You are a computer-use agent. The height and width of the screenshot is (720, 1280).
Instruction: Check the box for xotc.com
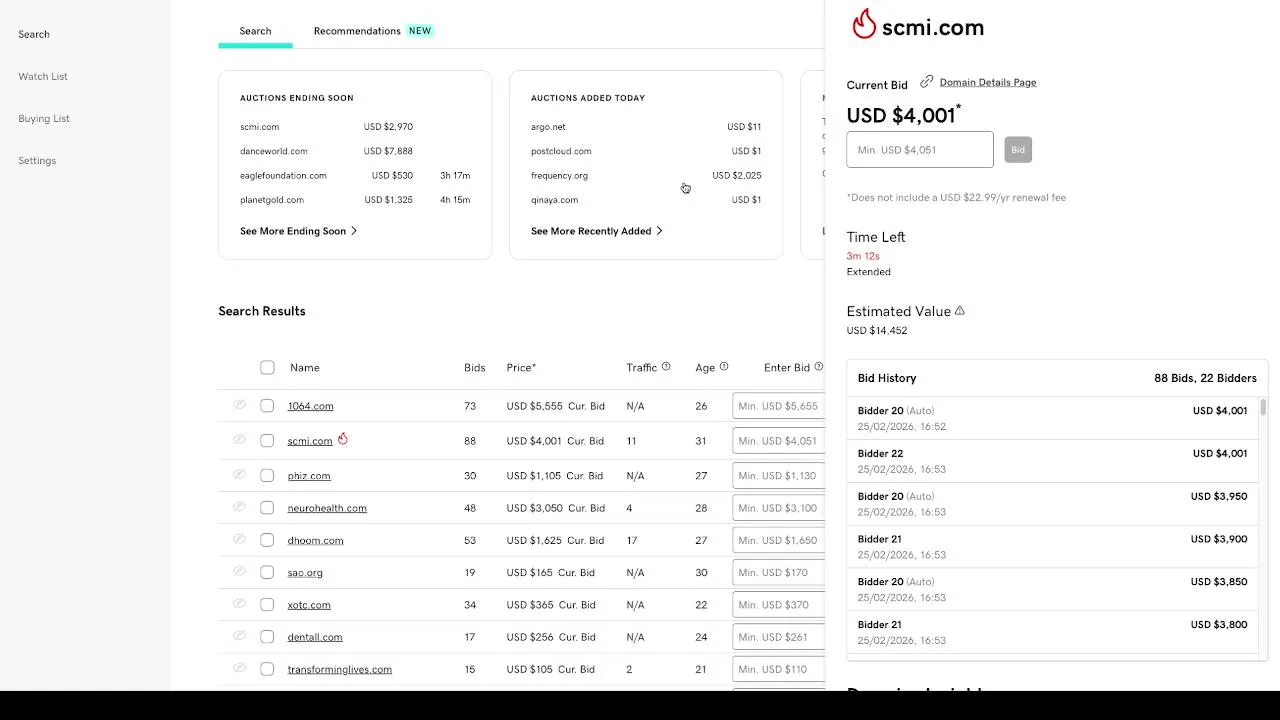point(267,604)
